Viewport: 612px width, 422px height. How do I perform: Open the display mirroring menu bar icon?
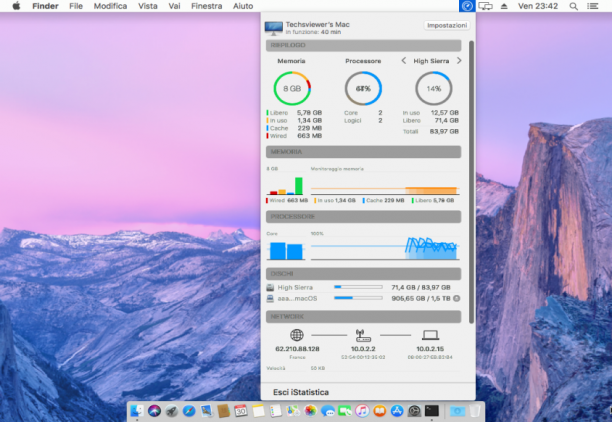click(x=485, y=6)
